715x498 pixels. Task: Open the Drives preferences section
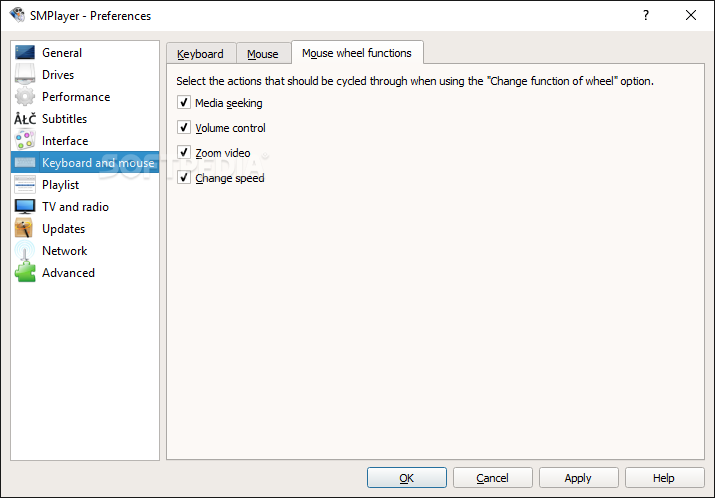point(85,74)
